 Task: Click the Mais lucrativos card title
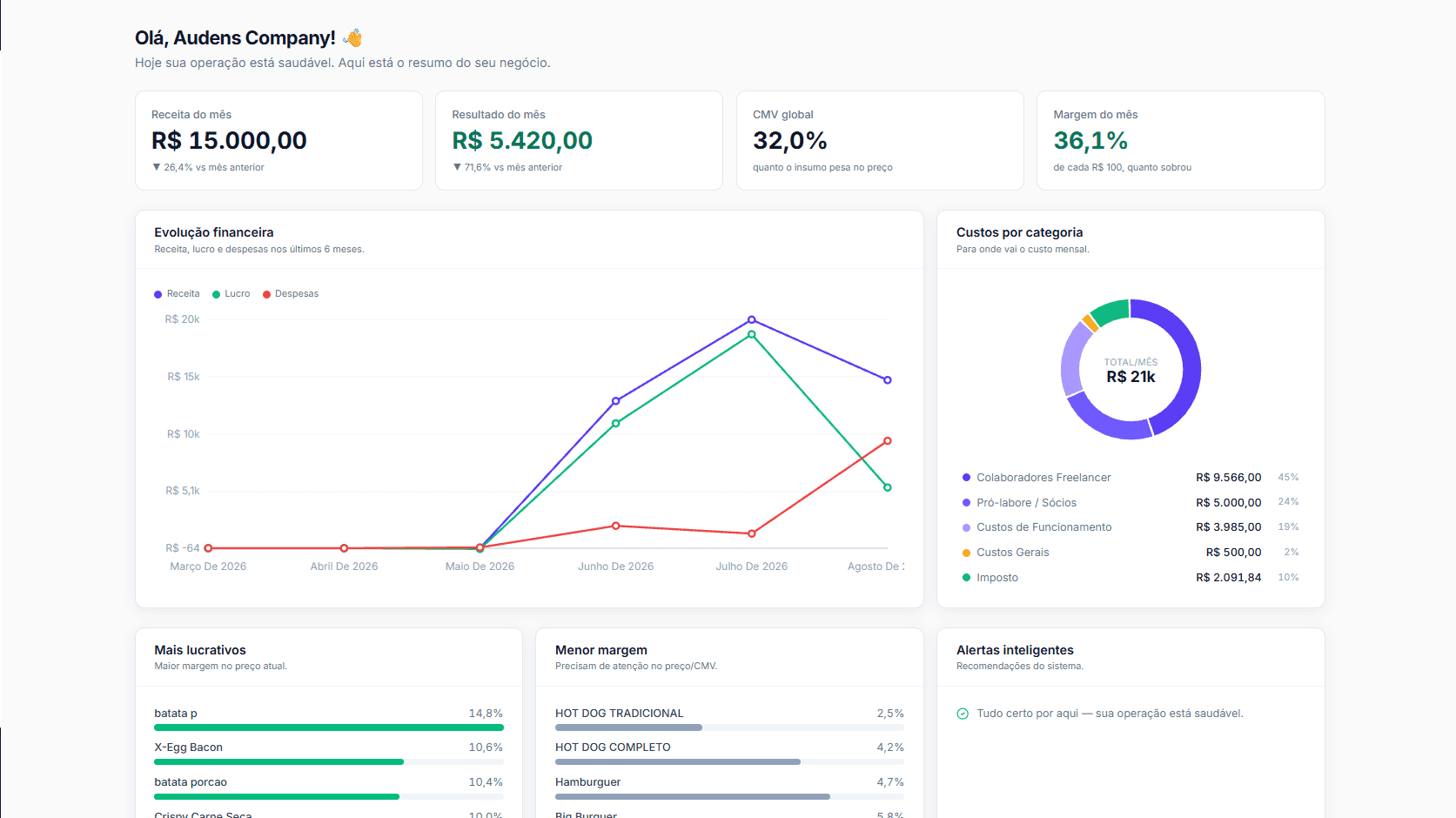pyautogui.click(x=200, y=650)
